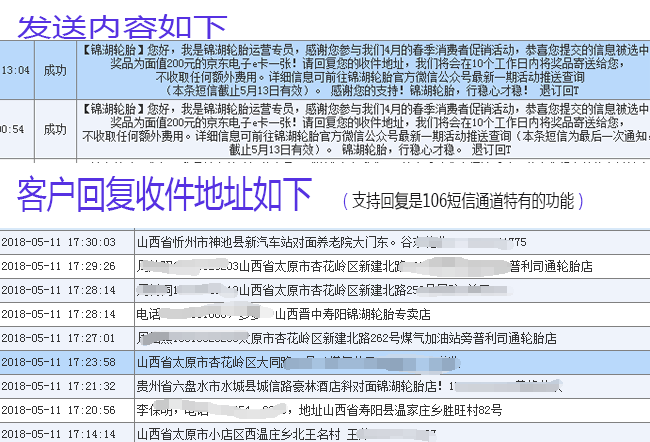Select the 成功 status in the 13:04 row
This screenshot has width=650, height=442.
(55, 70)
